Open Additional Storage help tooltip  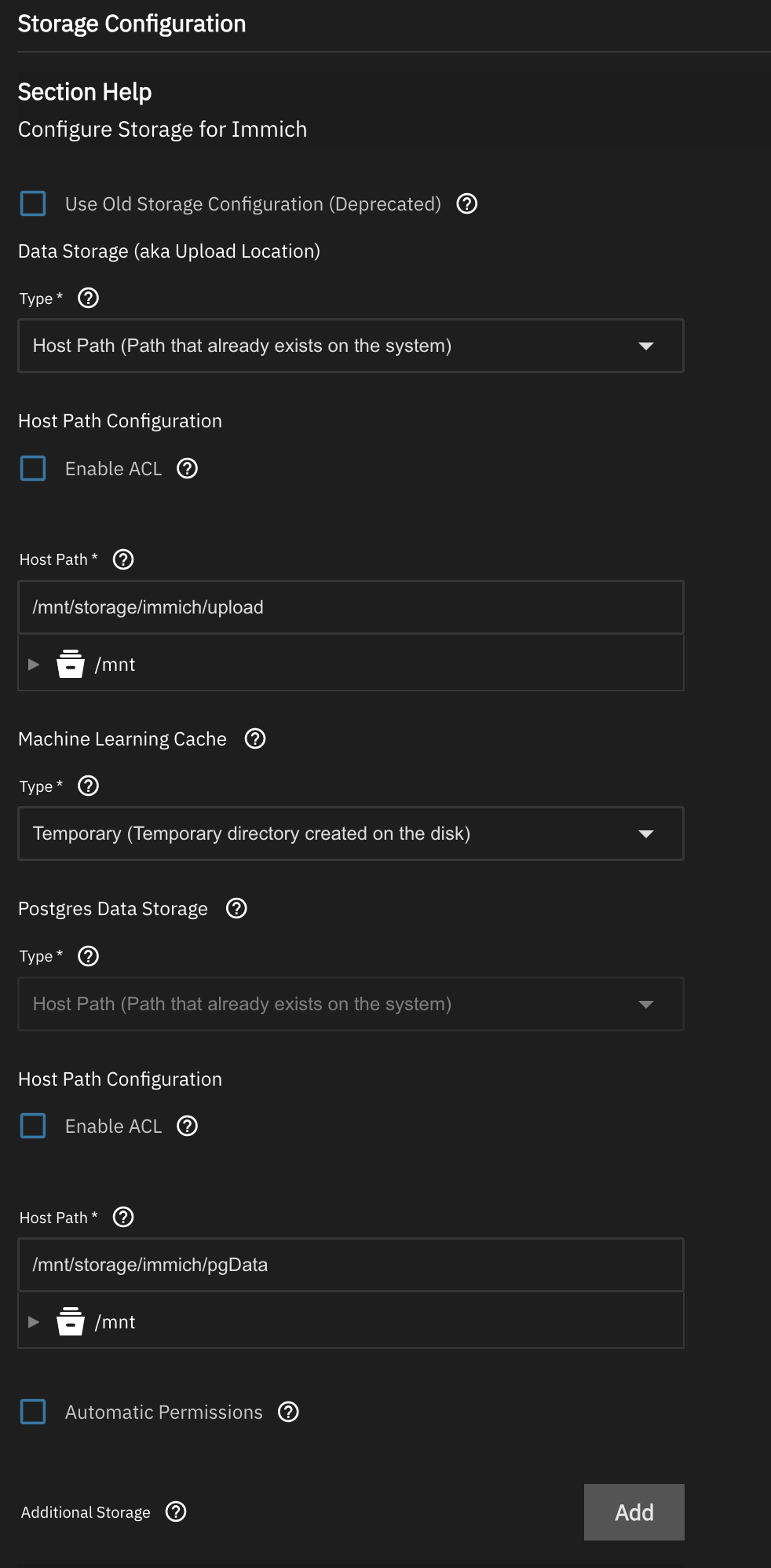click(x=176, y=1512)
